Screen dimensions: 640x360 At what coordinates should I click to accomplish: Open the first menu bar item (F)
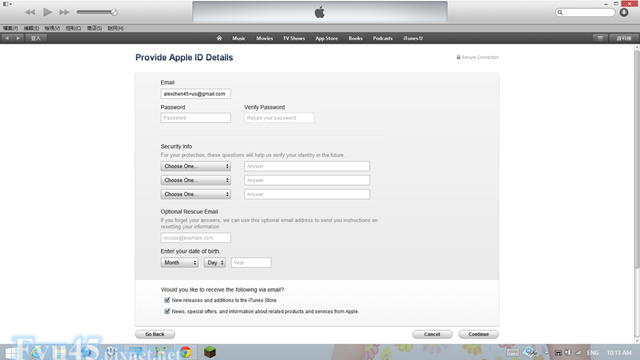coord(10,28)
